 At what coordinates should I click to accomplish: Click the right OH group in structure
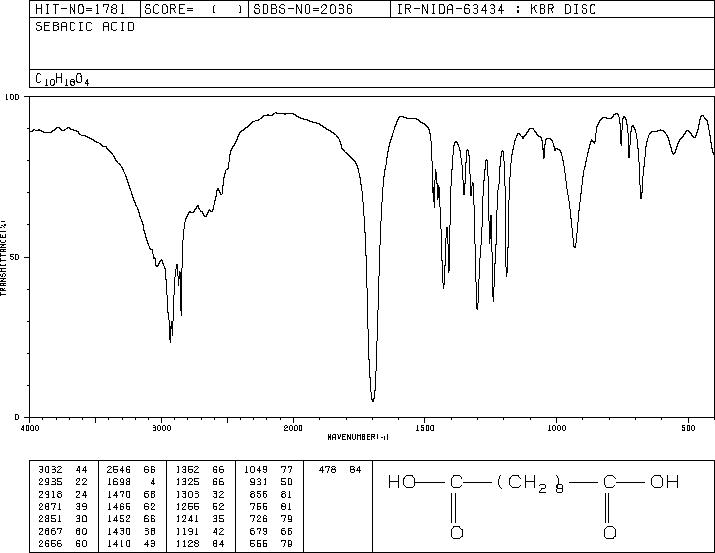tap(664, 482)
